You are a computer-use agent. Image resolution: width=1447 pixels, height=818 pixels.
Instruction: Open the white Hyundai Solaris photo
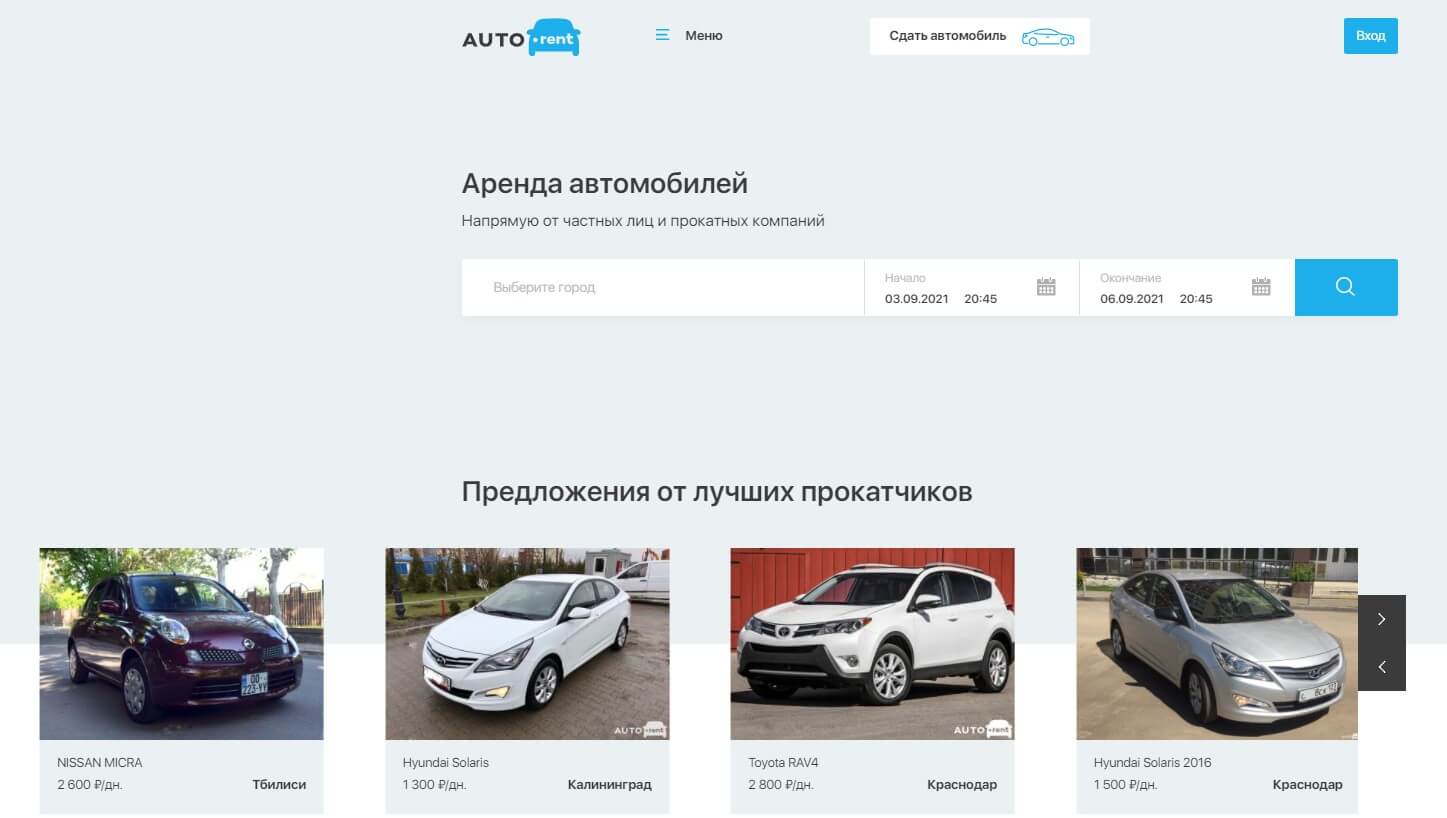527,643
